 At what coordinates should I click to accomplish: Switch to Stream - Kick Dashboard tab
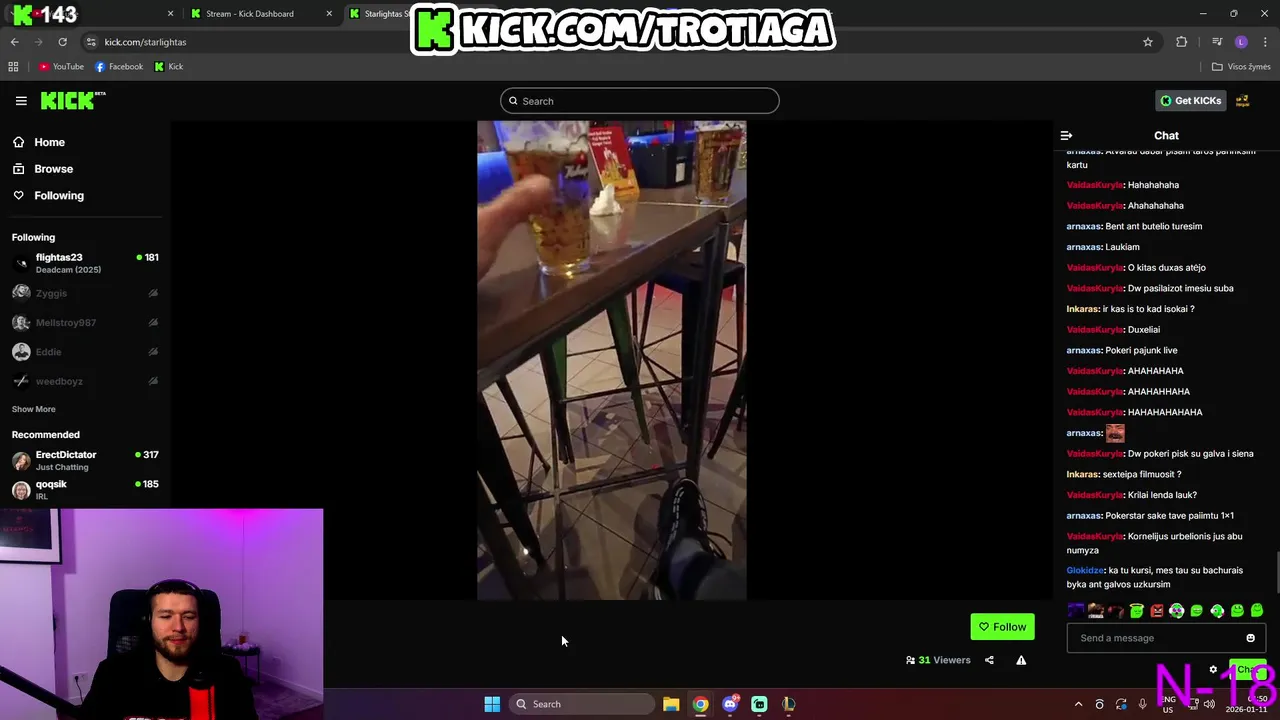click(x=260, y=14)
